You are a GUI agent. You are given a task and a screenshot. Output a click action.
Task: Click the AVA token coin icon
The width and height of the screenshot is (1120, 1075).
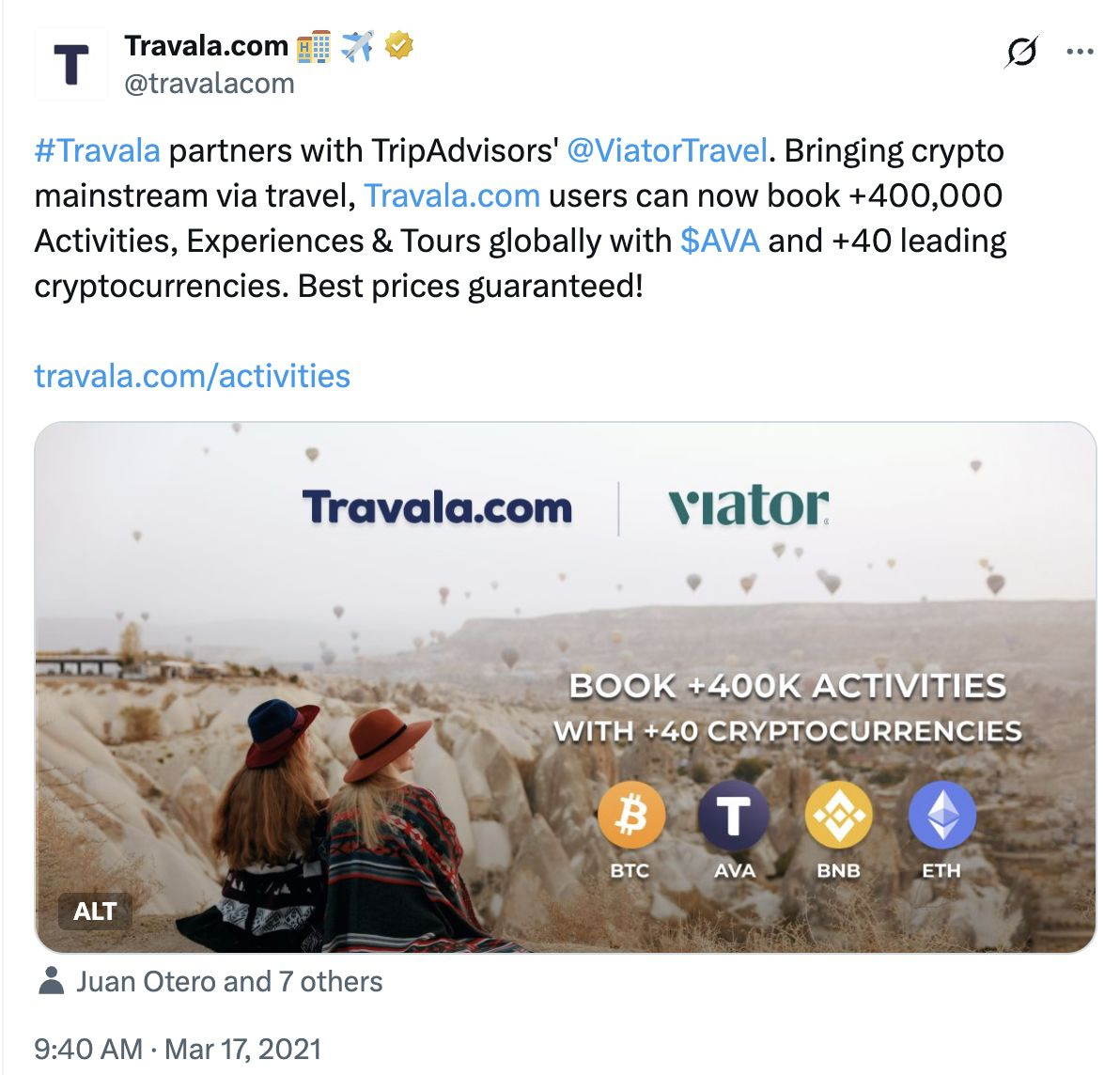pyautogui.click(x=734, y=815)
